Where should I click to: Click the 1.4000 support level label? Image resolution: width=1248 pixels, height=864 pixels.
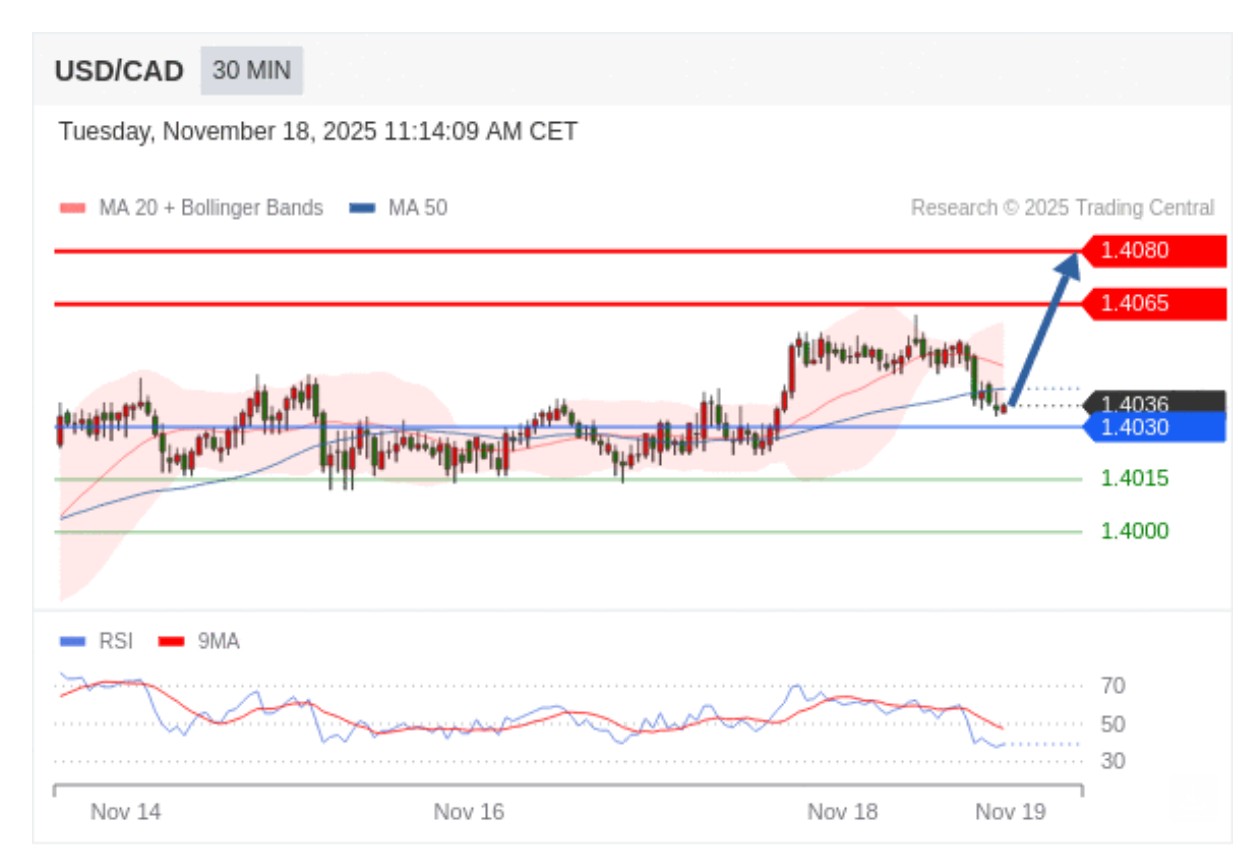click(1134, 531)
